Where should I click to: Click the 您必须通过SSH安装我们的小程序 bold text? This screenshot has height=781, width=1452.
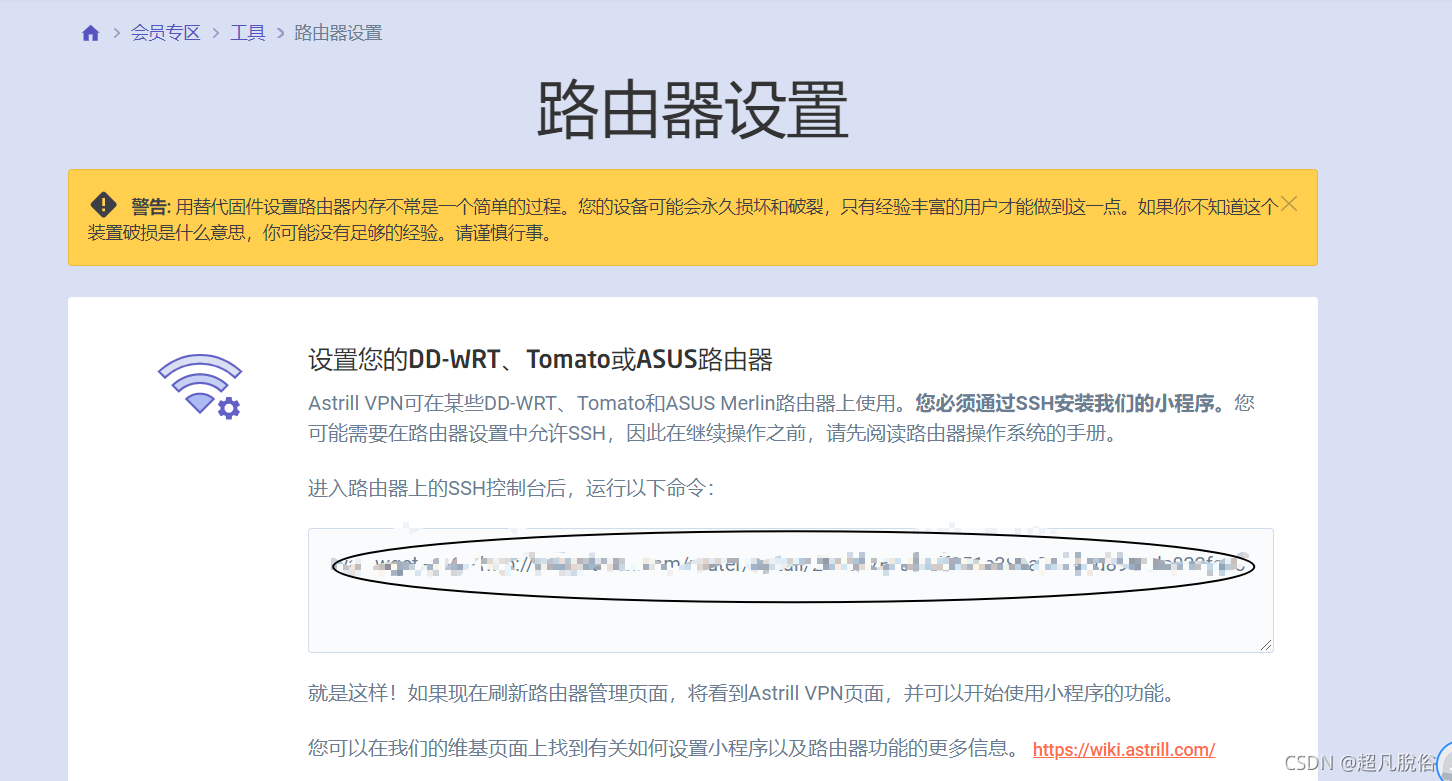(x=1071, y=404)
